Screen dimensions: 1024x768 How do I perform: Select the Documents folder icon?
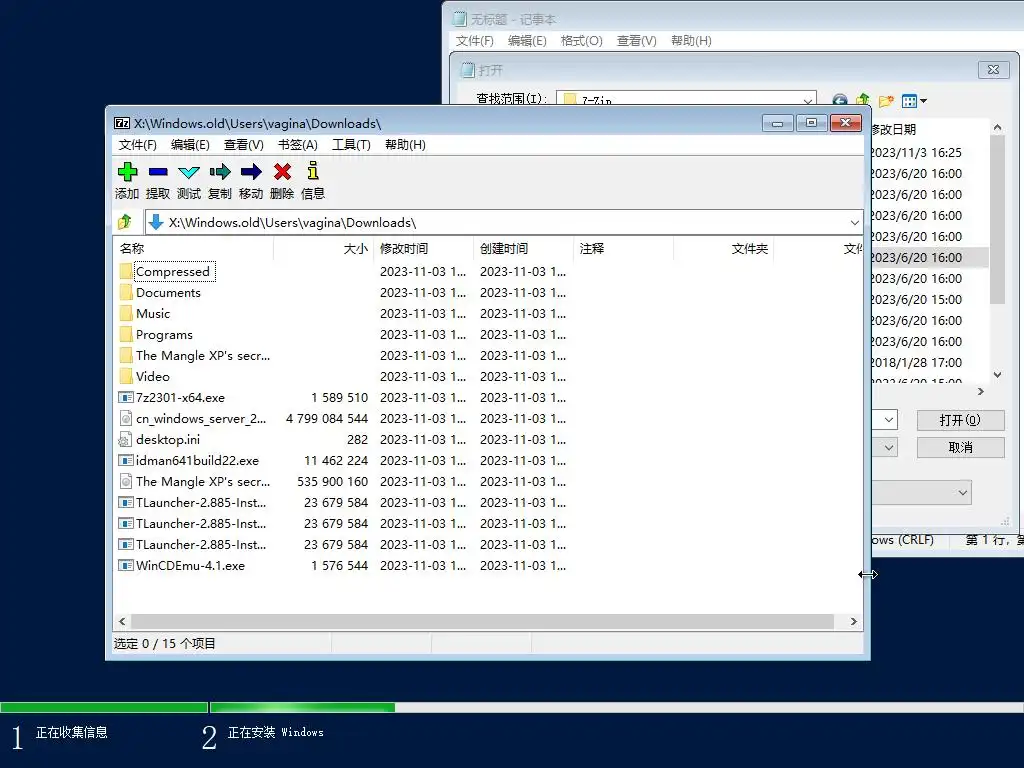coord(126,292)
